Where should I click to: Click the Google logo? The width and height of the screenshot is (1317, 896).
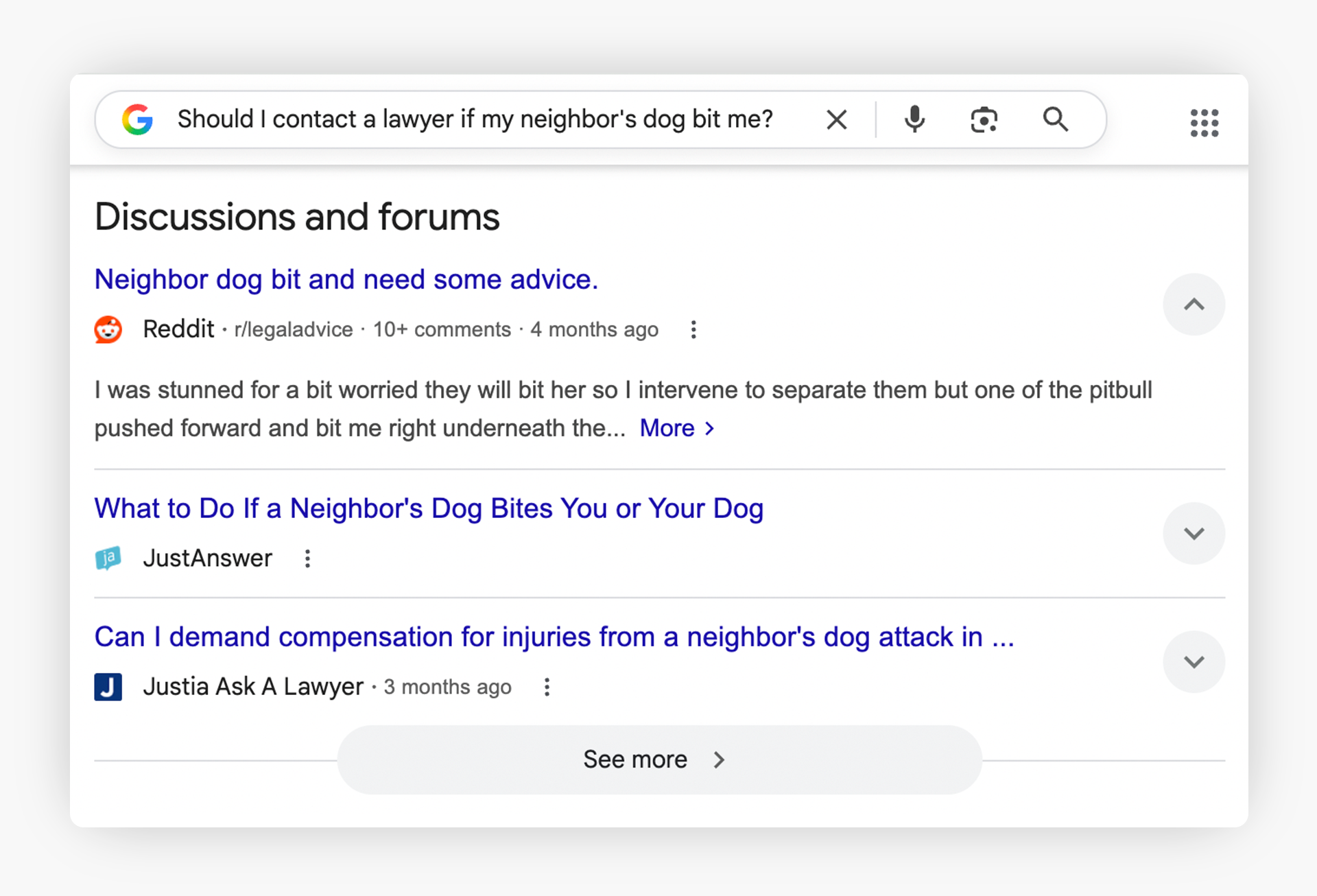tap(138, 119)
